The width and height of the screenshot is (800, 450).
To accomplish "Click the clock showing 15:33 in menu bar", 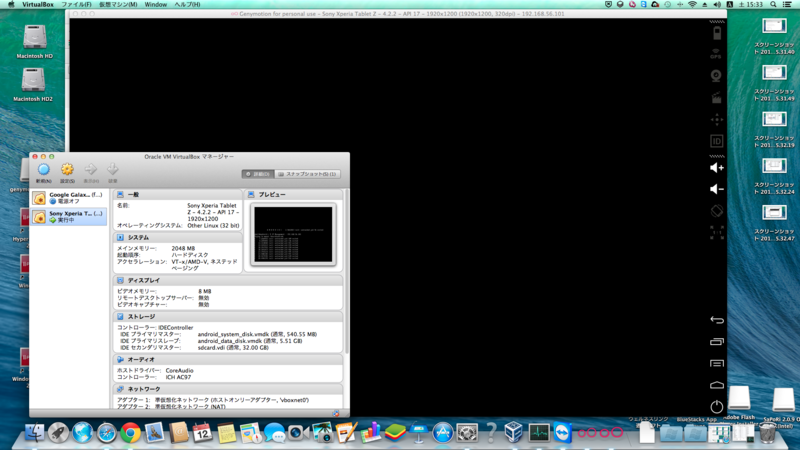I will 751,4.
